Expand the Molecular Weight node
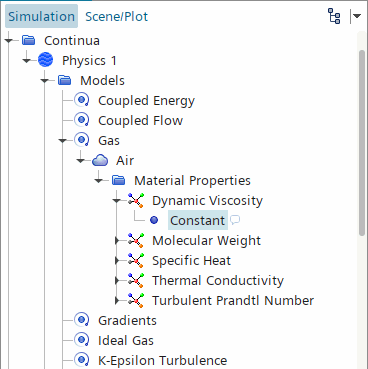The height and width of the screenshot is (369, 368). [x=117, y=240]
